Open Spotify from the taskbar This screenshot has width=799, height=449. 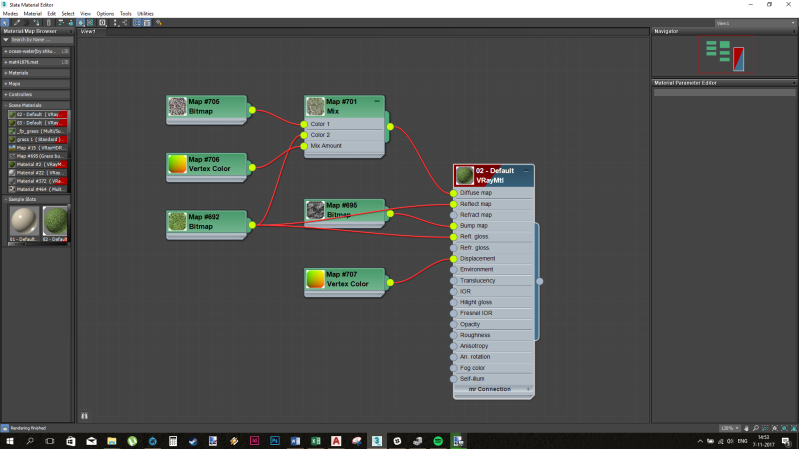coord(437,440)
